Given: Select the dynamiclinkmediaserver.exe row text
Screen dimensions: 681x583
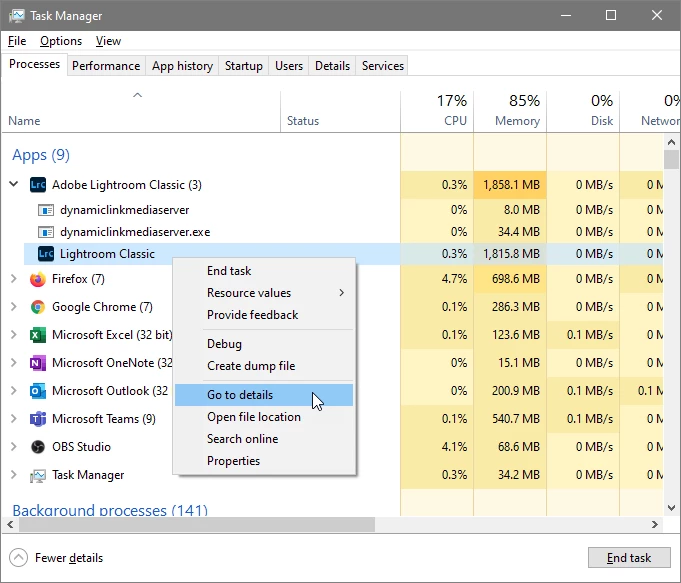Looking at the screenshot, I should [x=135, y=232].
